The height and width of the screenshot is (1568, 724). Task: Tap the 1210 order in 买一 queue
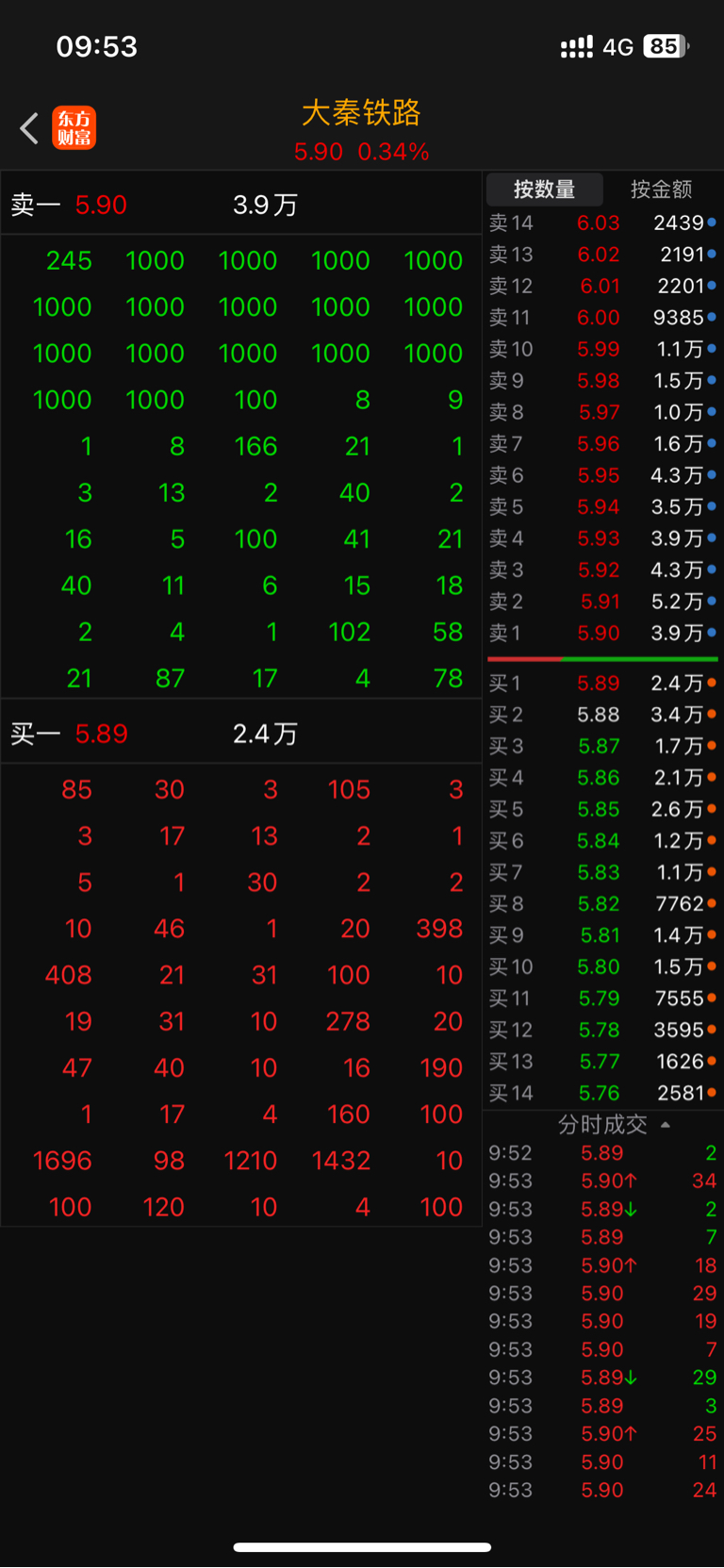point(250,1161)
